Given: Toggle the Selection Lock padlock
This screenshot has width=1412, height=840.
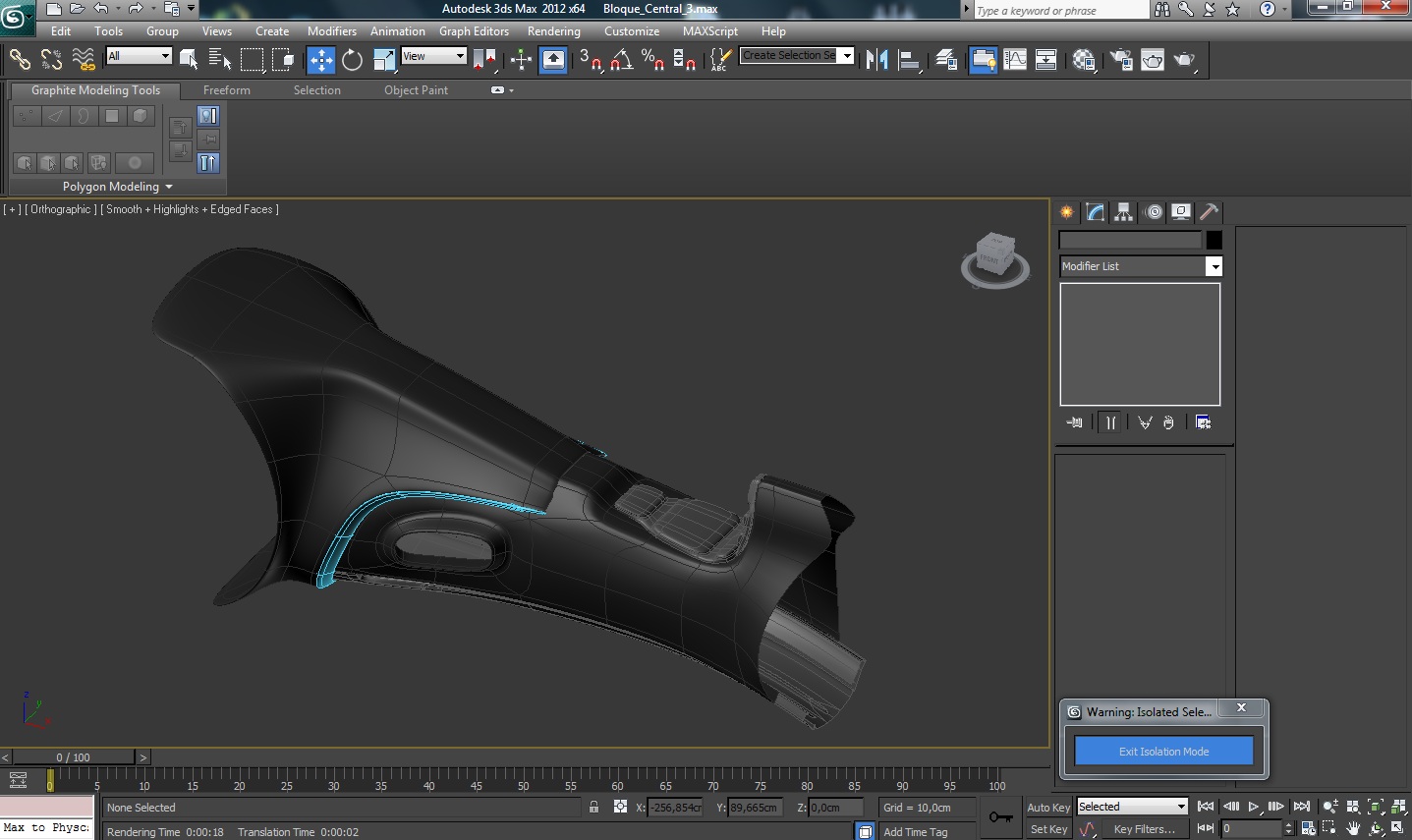Looking at the screenshot, I should coord(593,807).
